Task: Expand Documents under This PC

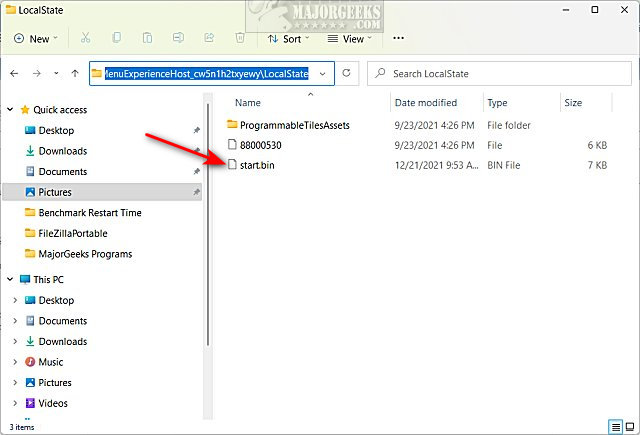Action: (x=15, y=321)
